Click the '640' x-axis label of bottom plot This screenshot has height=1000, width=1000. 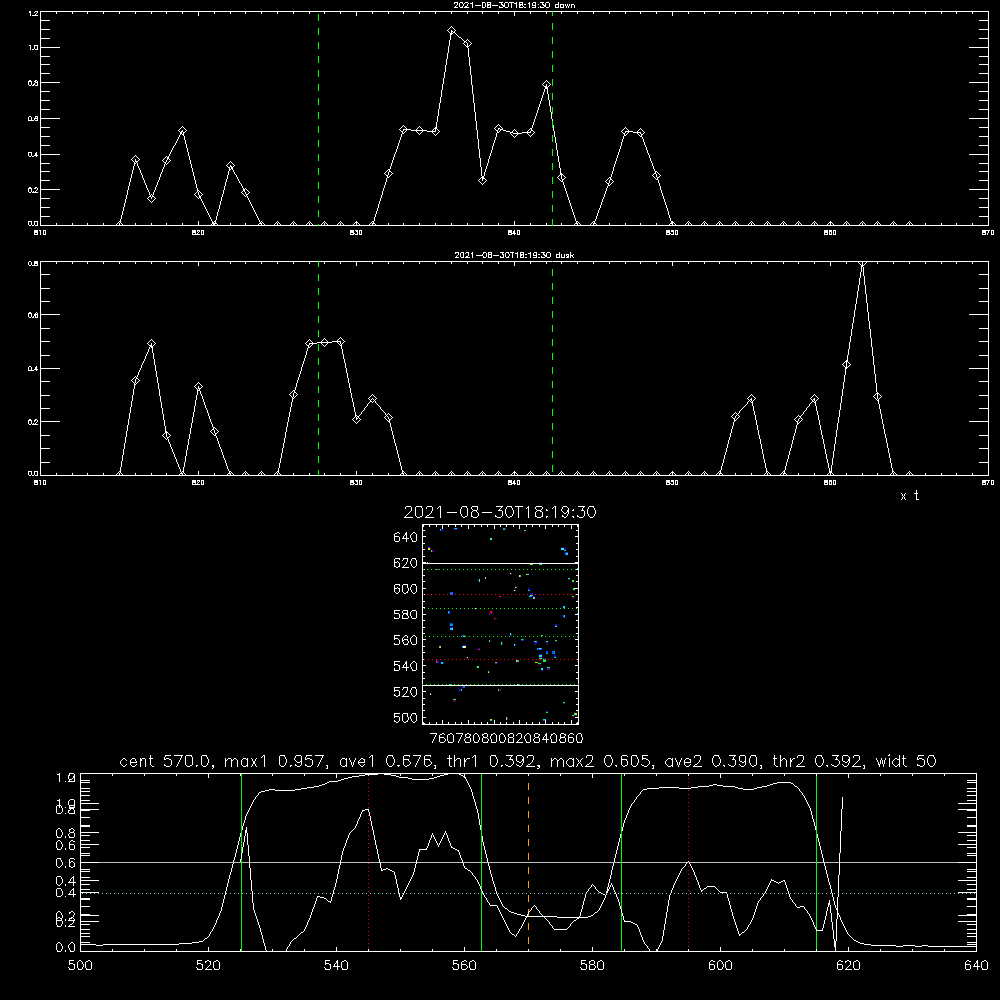(976, 966)
